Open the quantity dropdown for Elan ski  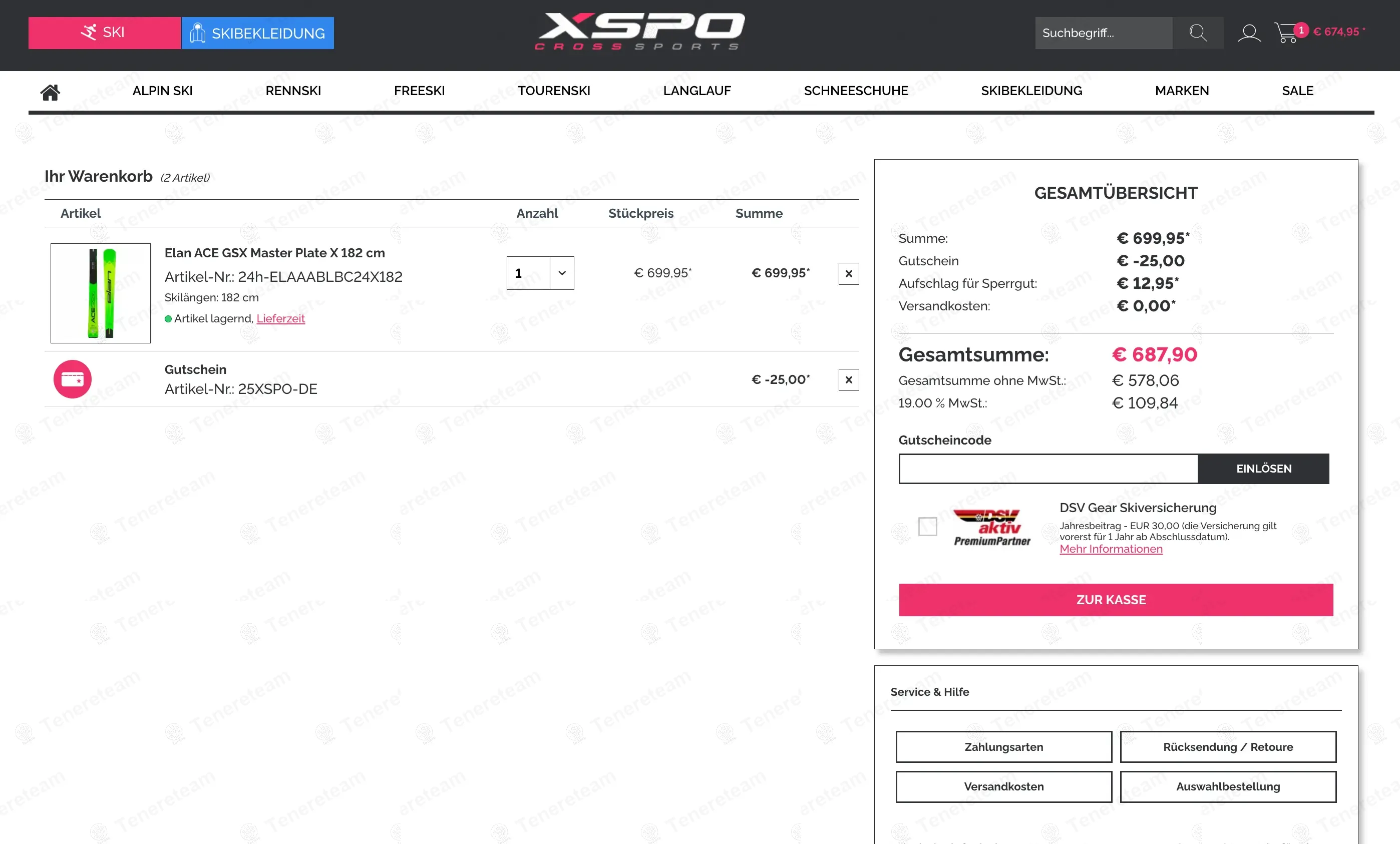point(561,273)
